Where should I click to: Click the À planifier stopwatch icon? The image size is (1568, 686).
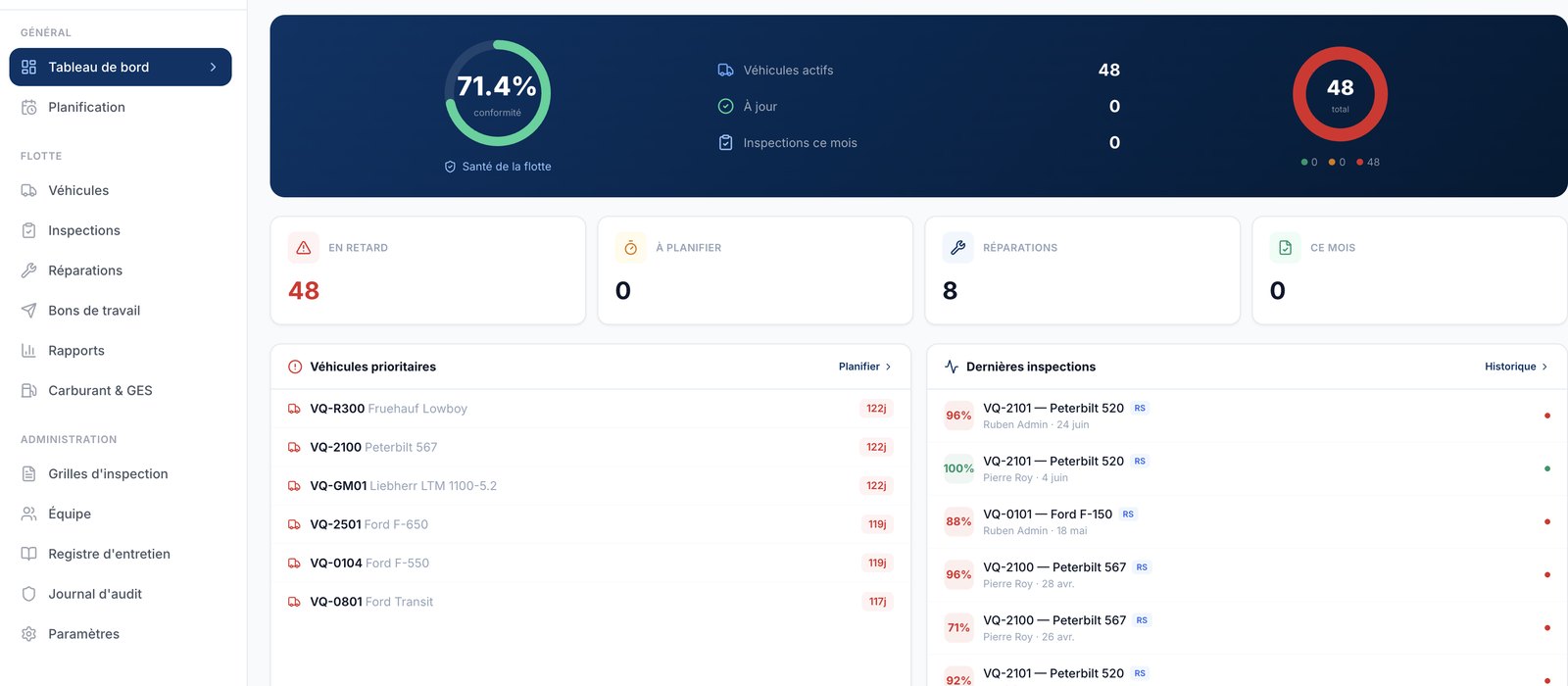coord(631,248)
